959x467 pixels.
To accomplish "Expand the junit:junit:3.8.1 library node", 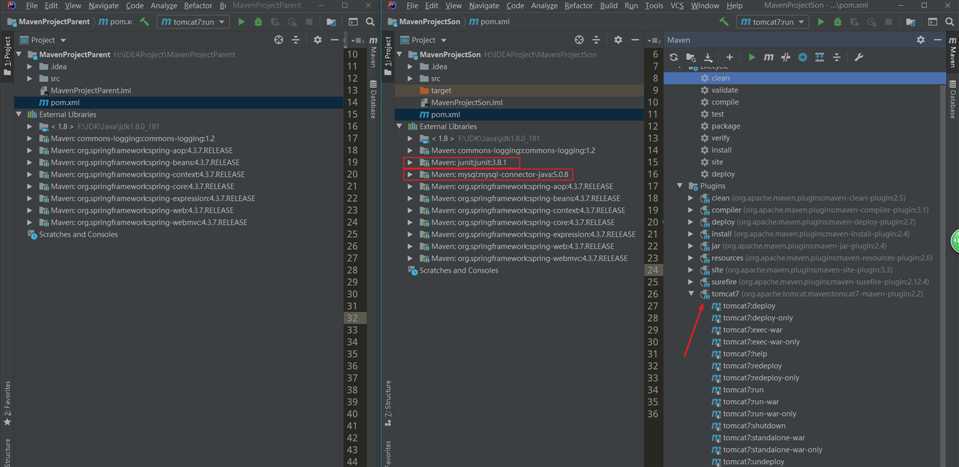I will click(410, 163).
